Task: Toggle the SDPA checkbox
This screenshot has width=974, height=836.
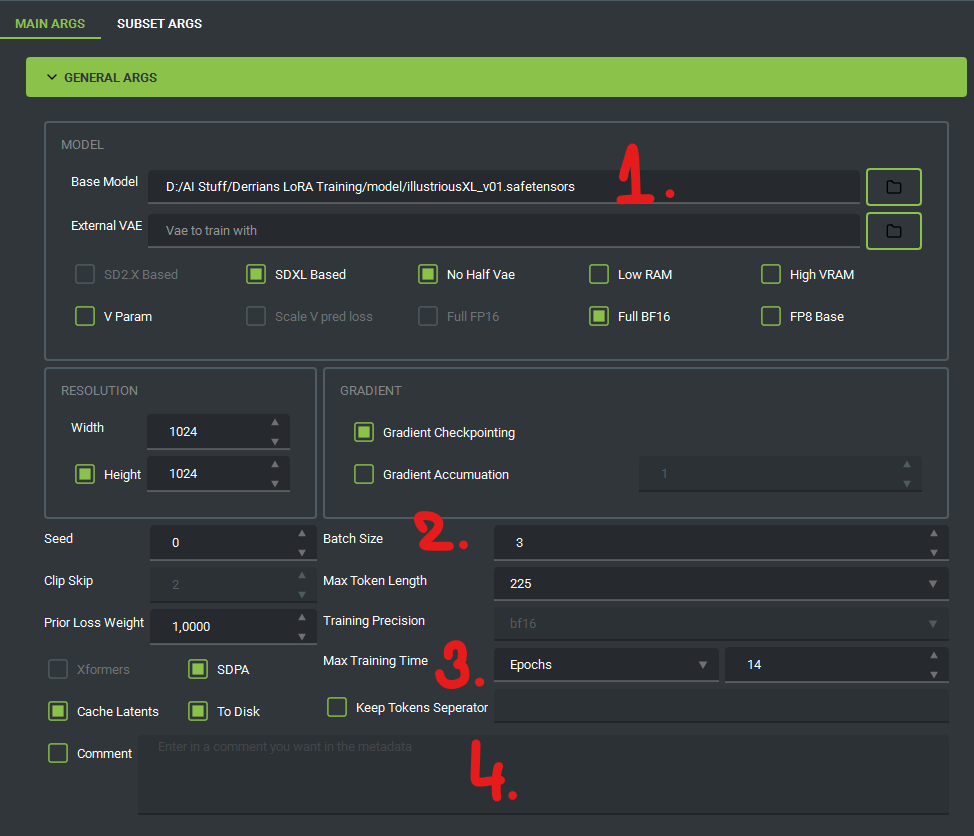Action: [198, 669]
